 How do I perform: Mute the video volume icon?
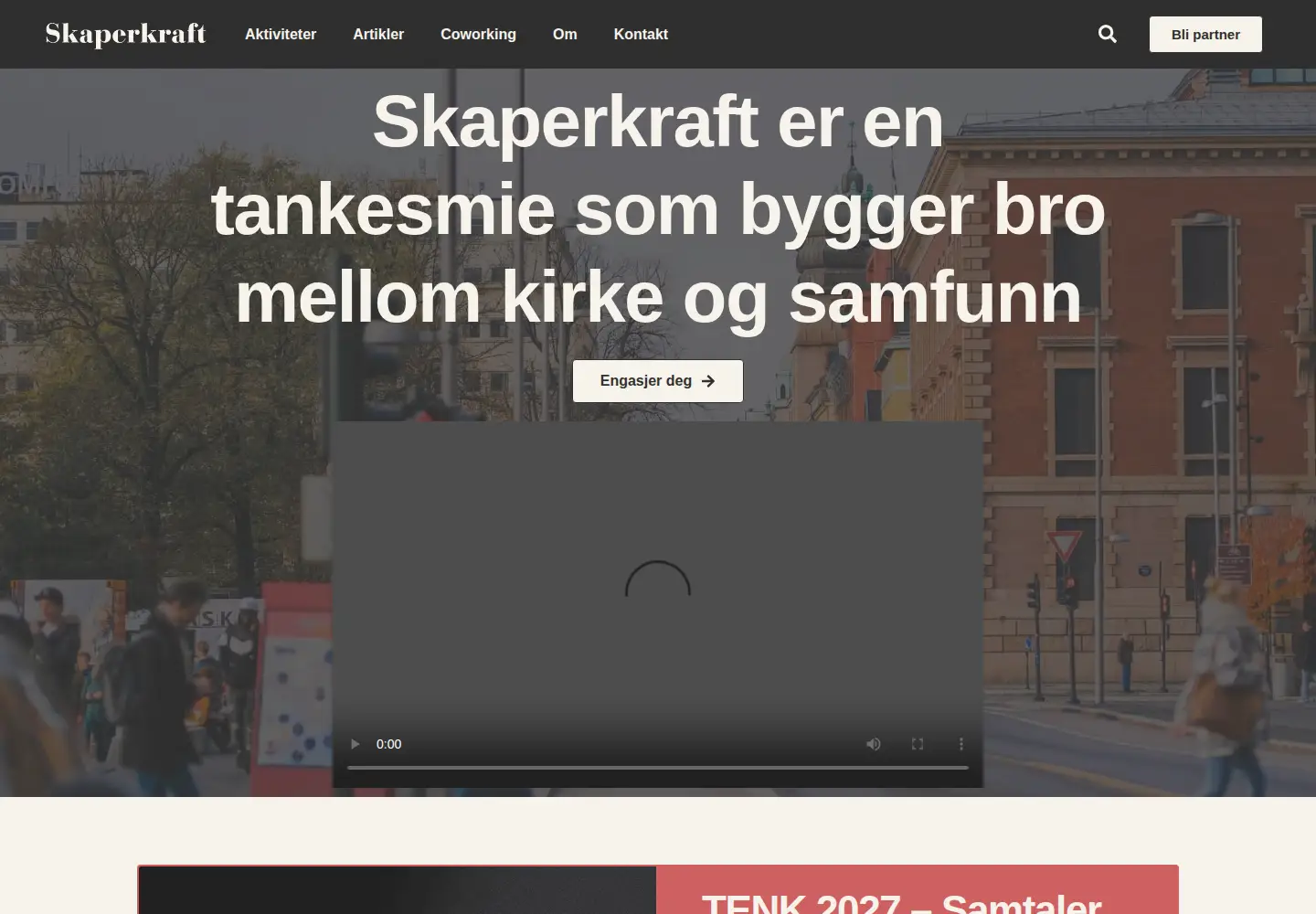874,744
